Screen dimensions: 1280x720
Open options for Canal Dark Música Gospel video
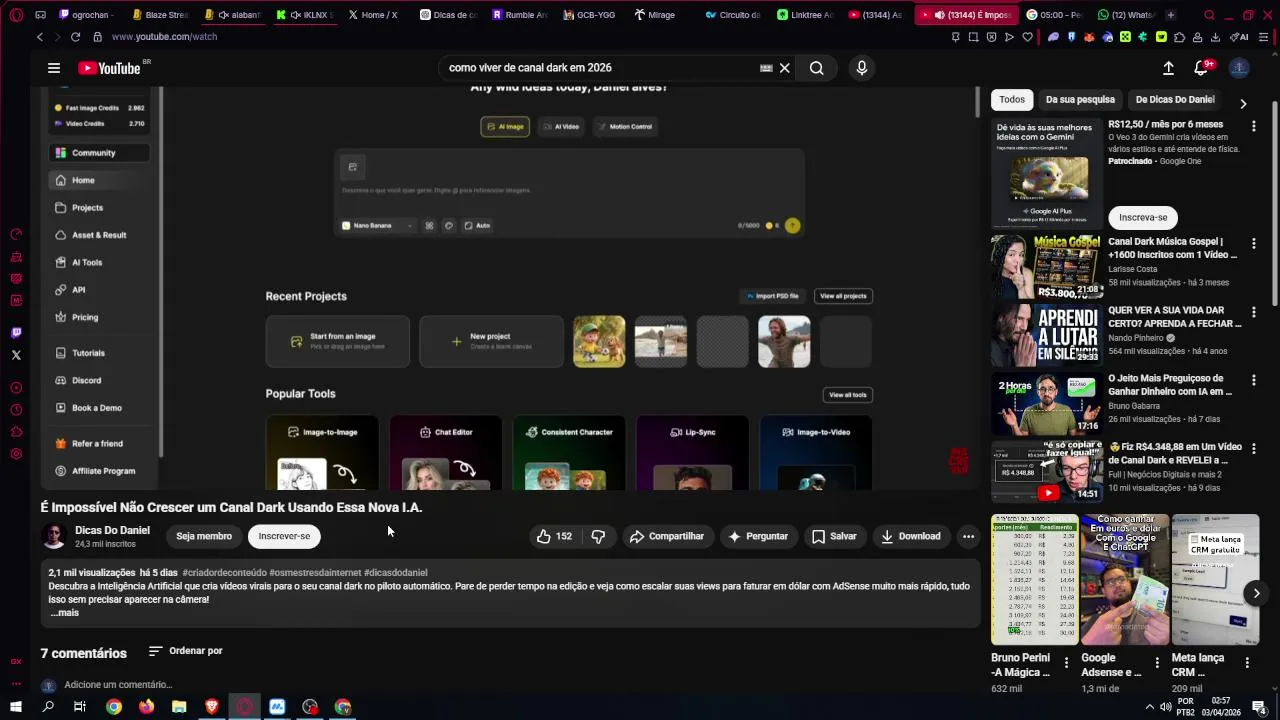tap(1253, 243)
